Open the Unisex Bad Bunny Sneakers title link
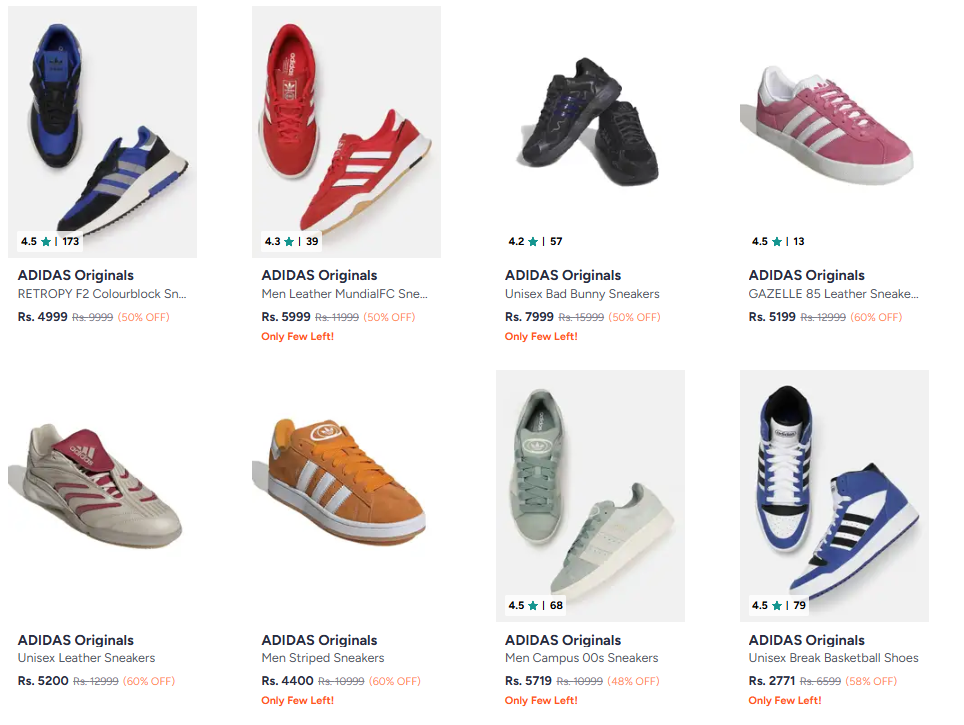This screenshot has width=964, height=725. [582, 294]
